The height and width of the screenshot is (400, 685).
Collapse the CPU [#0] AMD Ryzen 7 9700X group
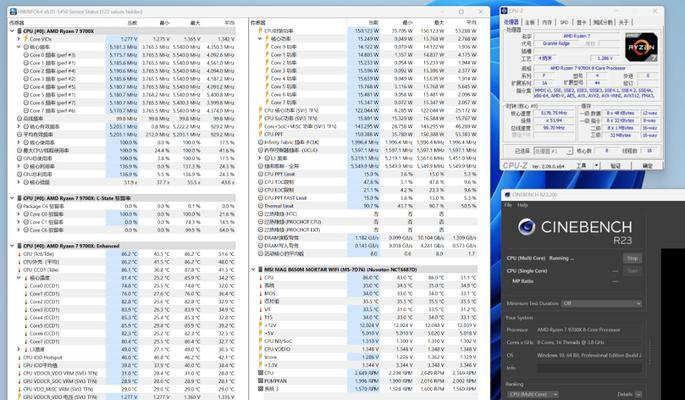tap(12, 31)
